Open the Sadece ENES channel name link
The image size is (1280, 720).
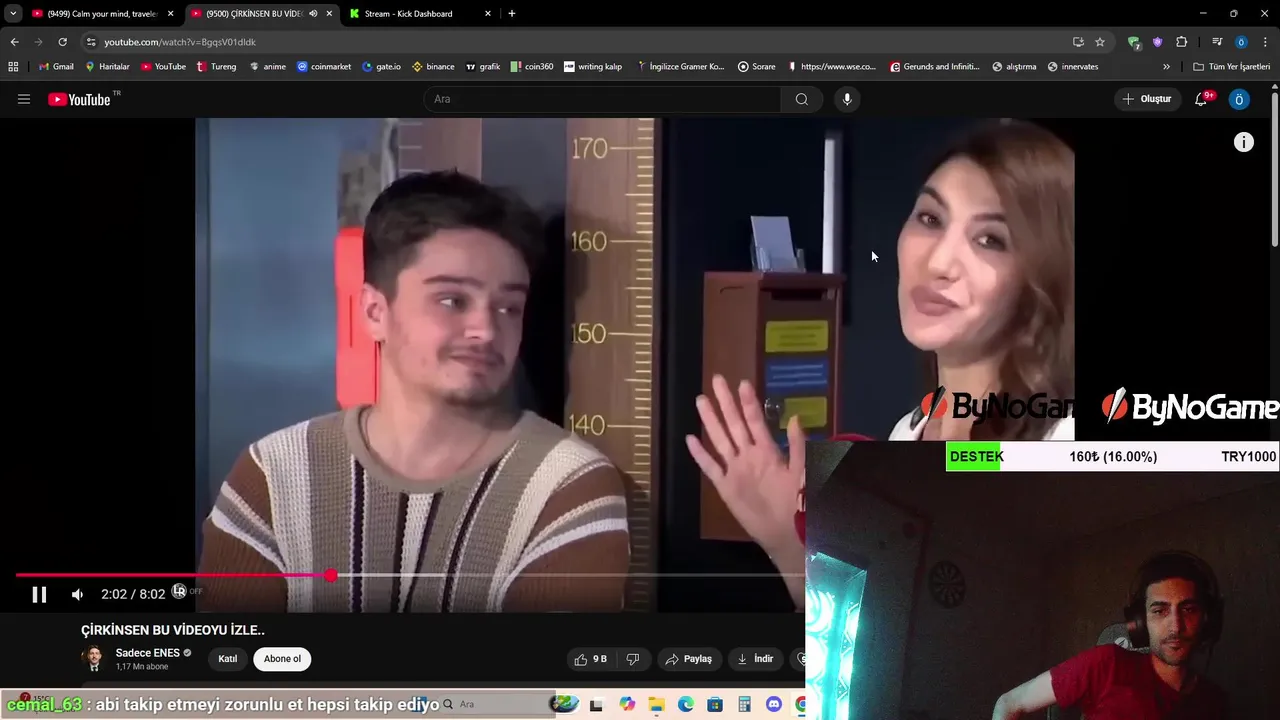[x=147, y=653]
